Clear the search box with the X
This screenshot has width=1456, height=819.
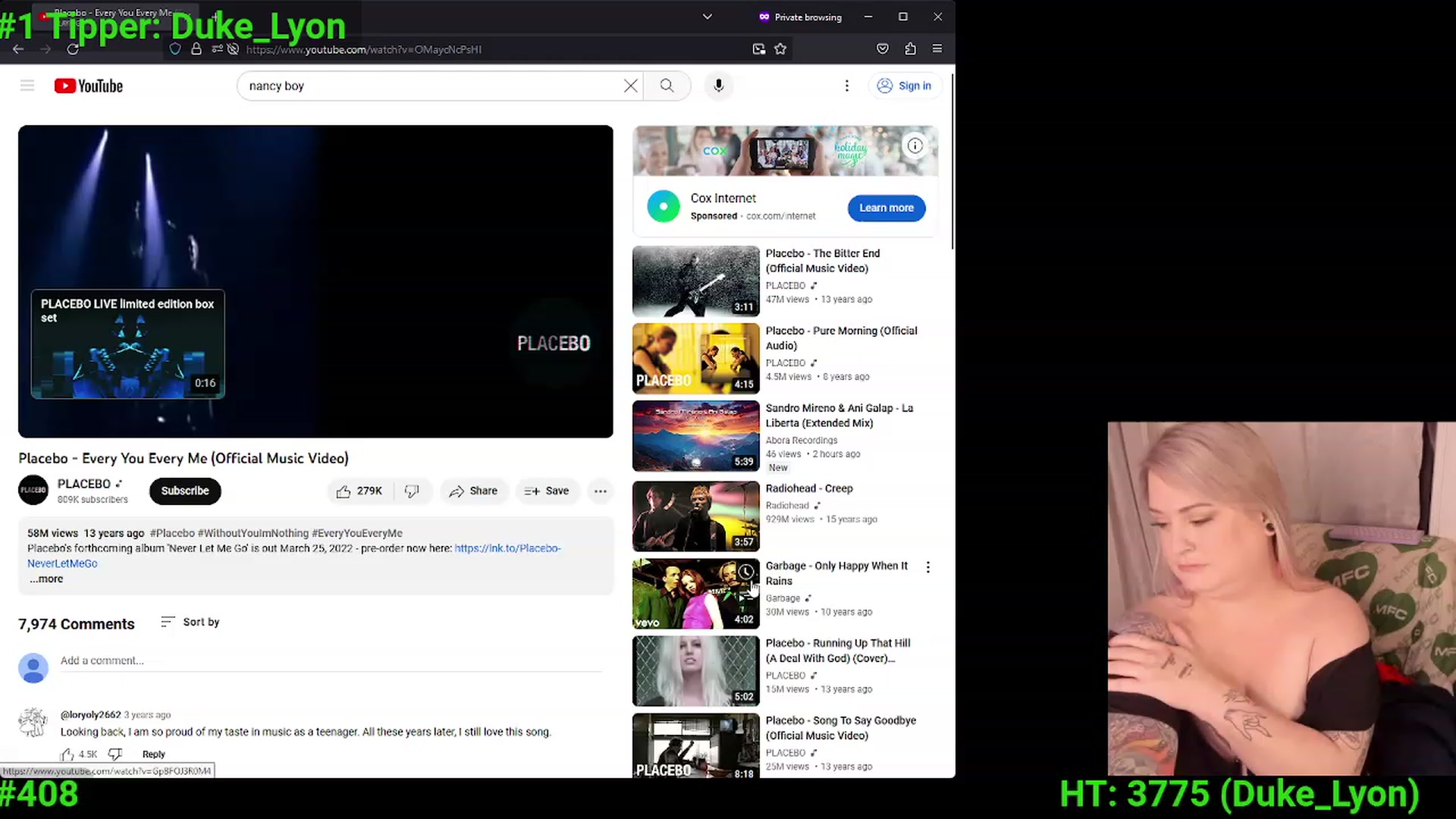point(630,86)
